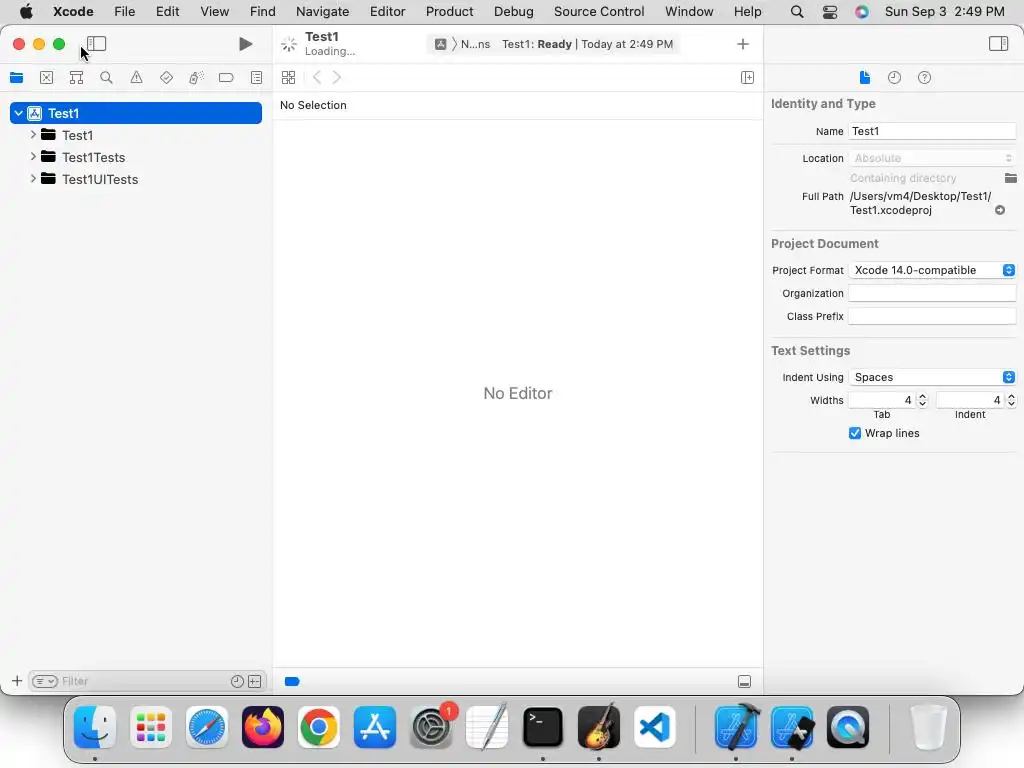
Task: Select the File inspector tab icon
Action: 865,78
